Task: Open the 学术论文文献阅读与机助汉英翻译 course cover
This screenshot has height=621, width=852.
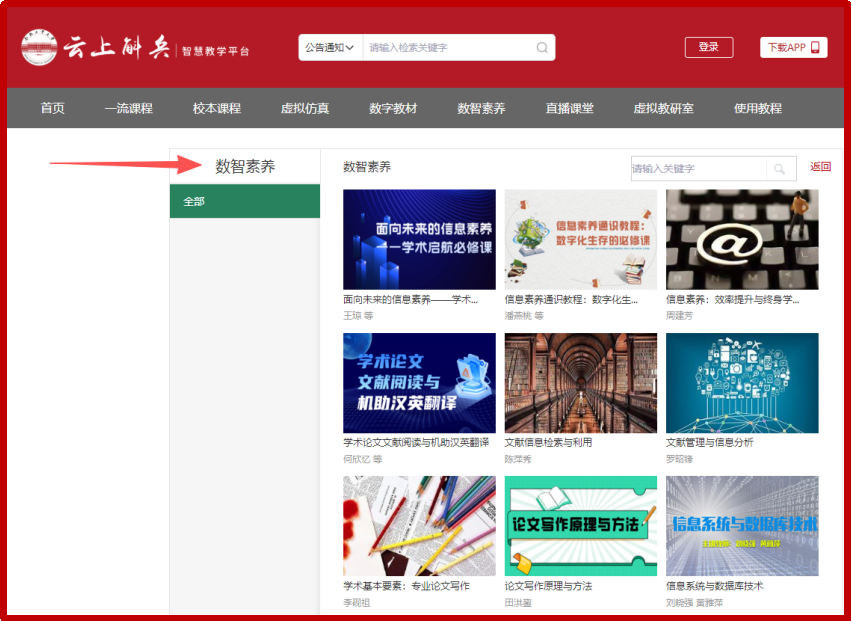Action: click(x=419, y=383)
